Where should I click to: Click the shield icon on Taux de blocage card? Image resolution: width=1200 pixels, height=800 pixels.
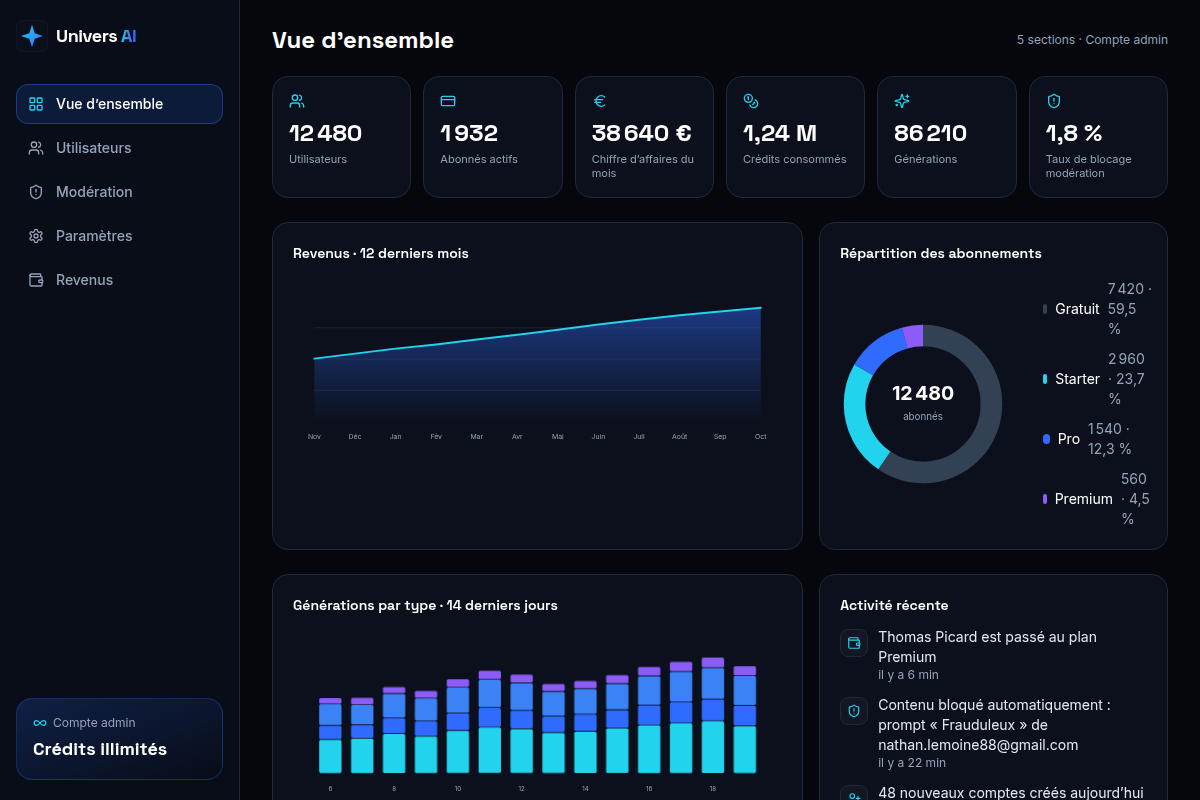(x=1053, y=101)
